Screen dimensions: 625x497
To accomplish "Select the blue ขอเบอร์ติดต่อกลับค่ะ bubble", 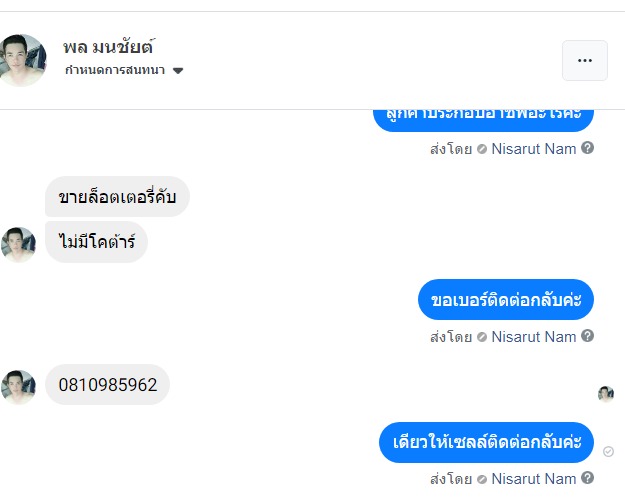I will (x=506, y=300).
